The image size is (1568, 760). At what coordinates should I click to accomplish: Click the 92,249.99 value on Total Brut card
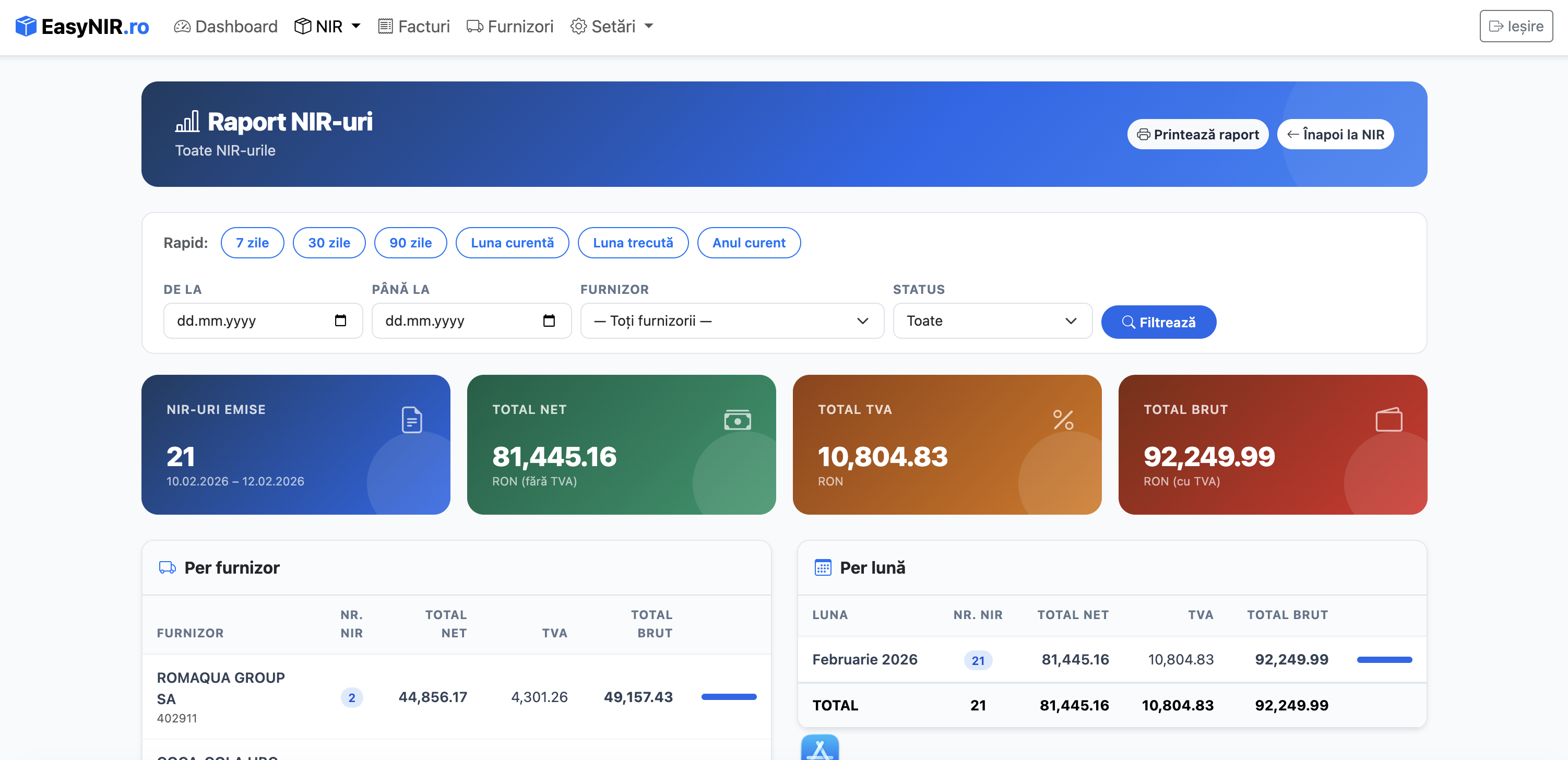[x=1209, y=456]
